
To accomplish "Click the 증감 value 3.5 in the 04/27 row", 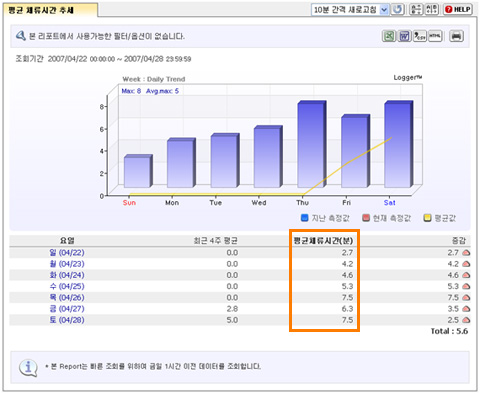I will coord(453,309).
